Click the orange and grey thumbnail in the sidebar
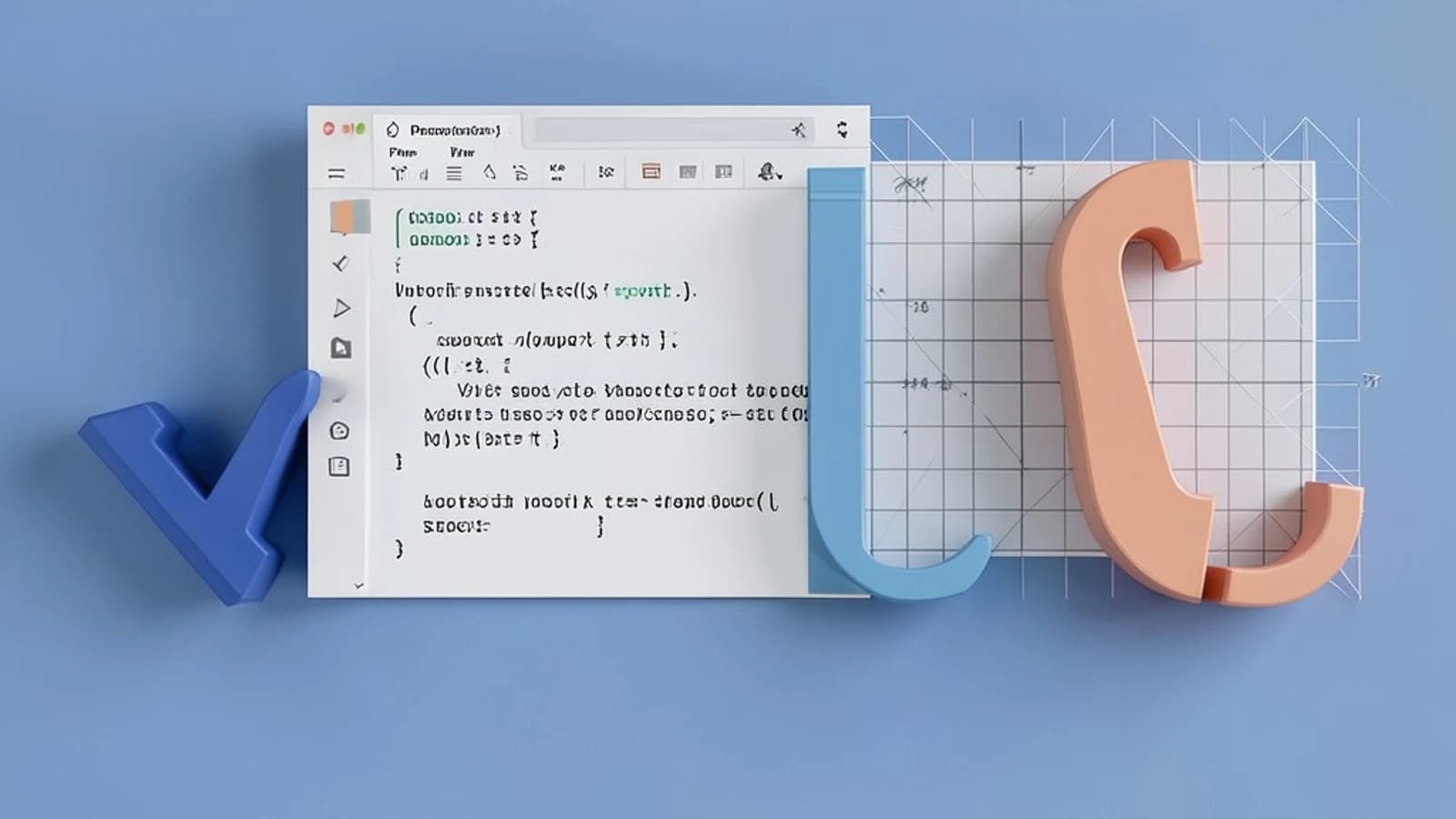The height and width of the screenshot is (819, 1456). coord(349,217)
